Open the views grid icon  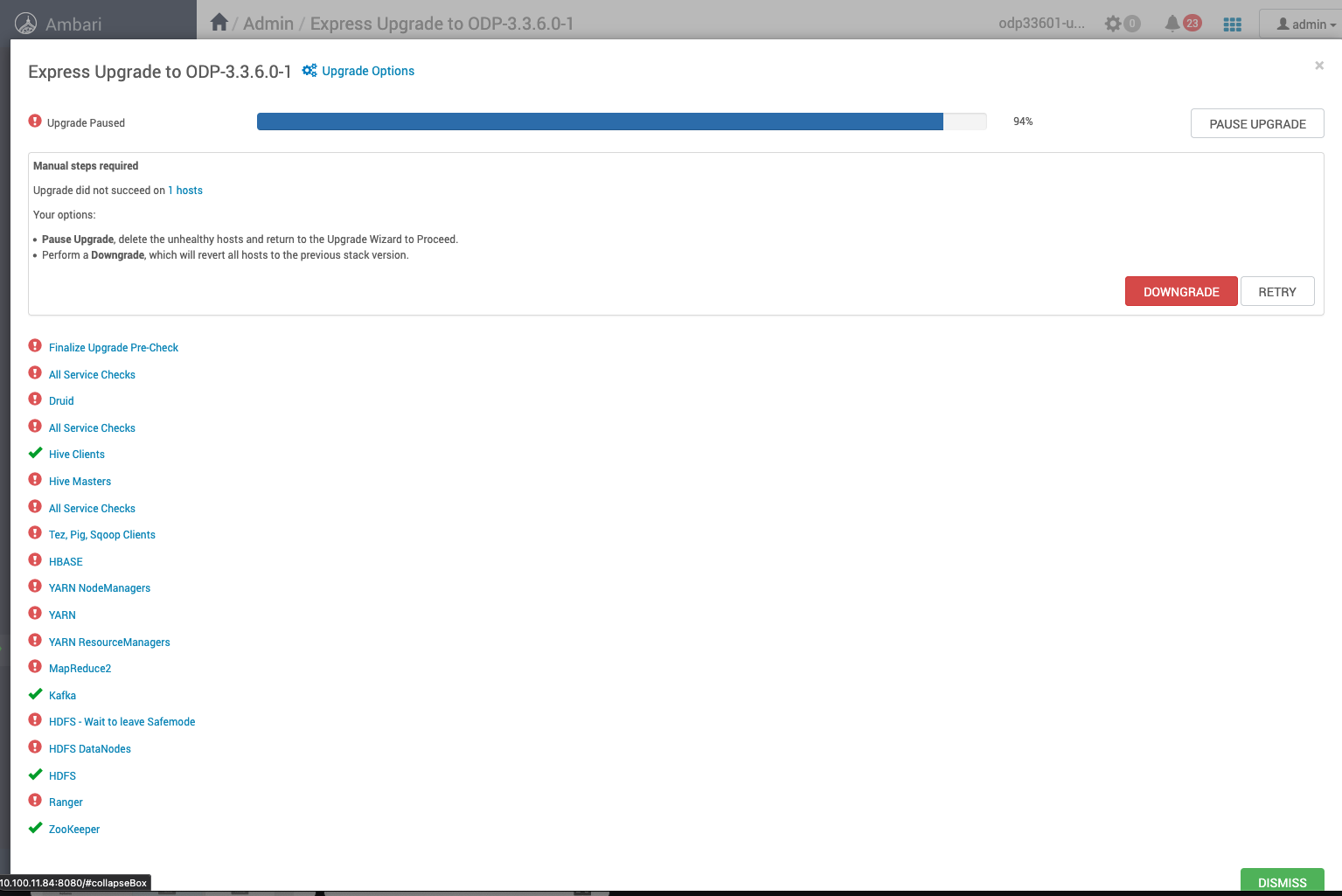[1233, 24]
